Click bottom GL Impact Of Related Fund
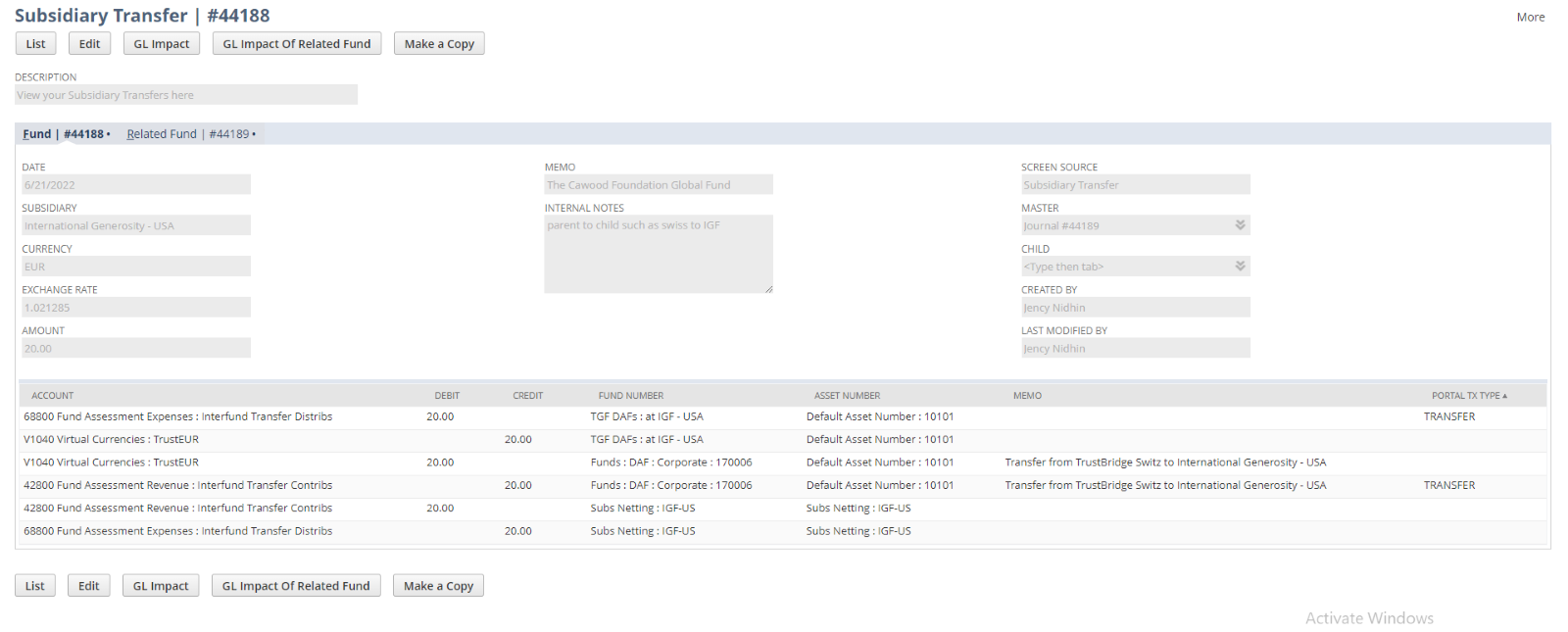Screen dimensions: 1568x632 296,586
